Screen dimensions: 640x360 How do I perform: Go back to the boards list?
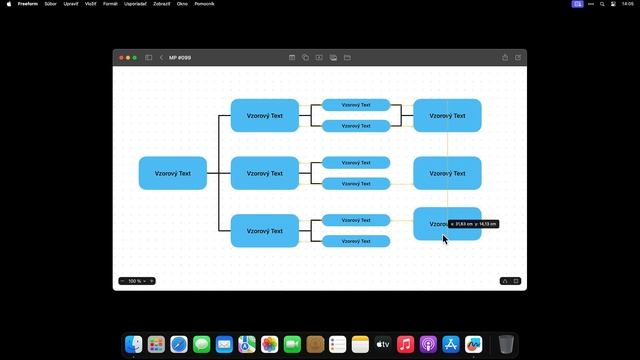click(x=161, y=58)
